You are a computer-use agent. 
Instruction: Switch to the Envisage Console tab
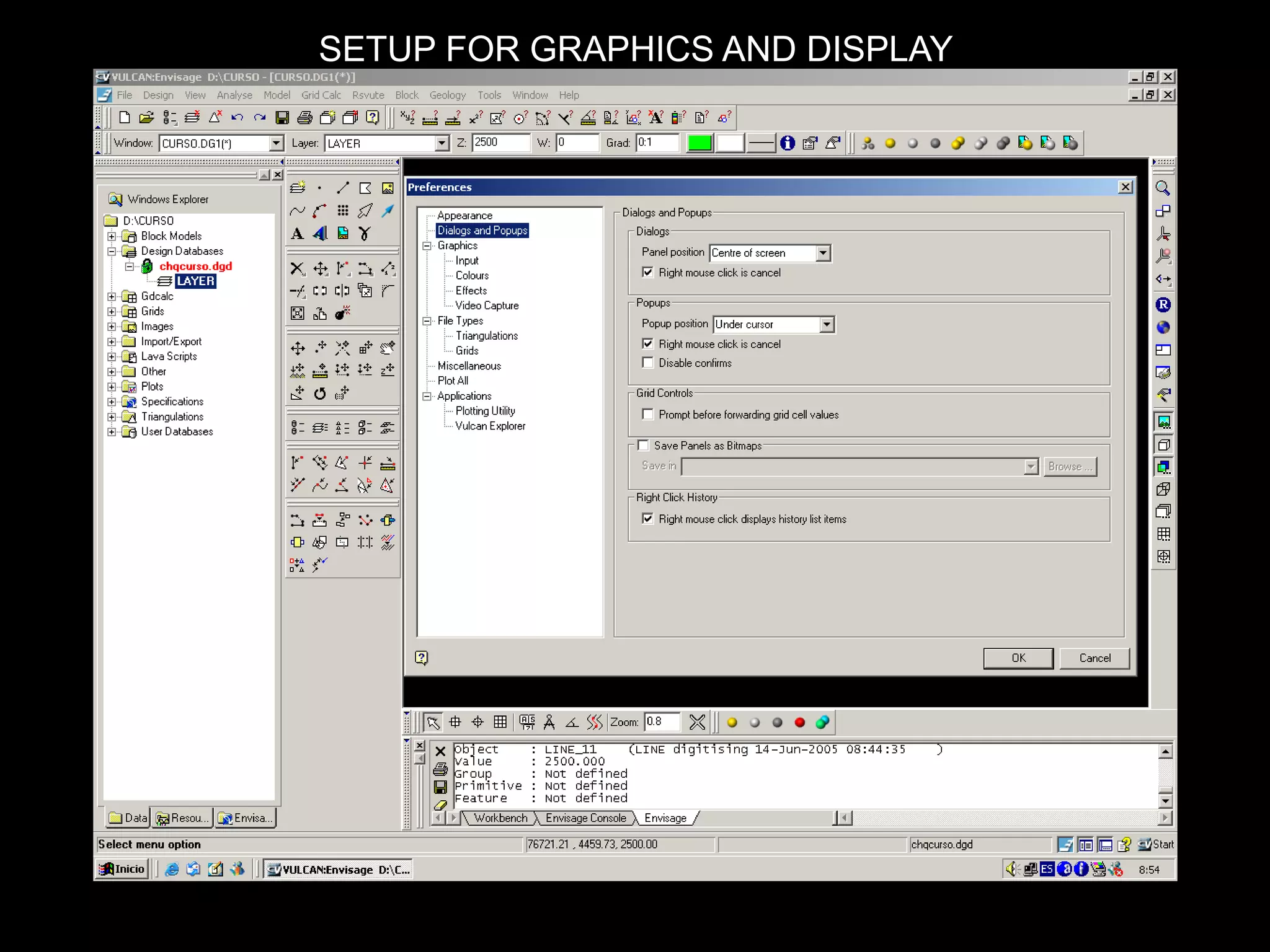click(x=585, y=818)
